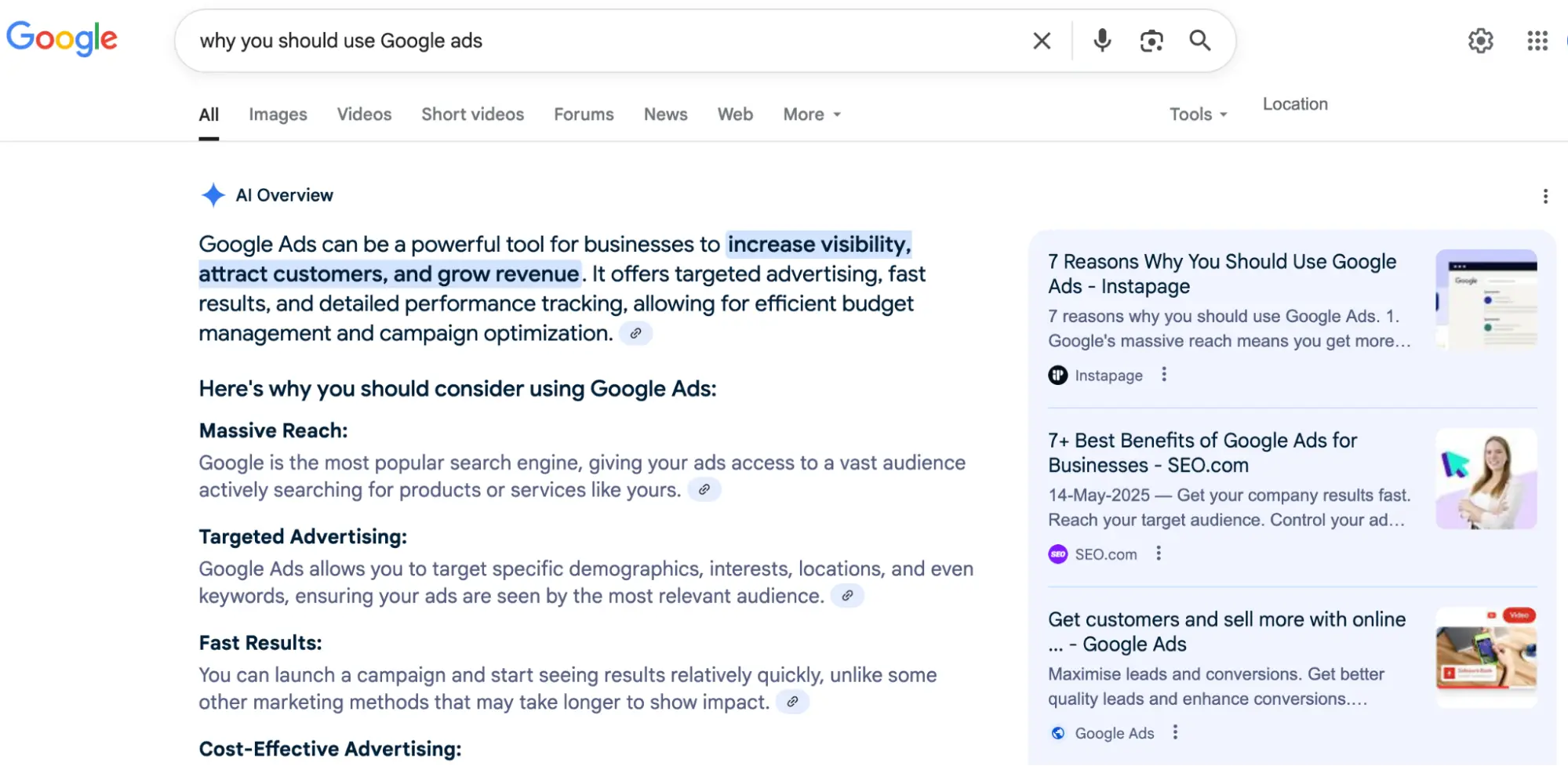The width and height of the screenshot is (1568, 766).
Task: Switch to the Videos tab
Action: pos(364,114)
